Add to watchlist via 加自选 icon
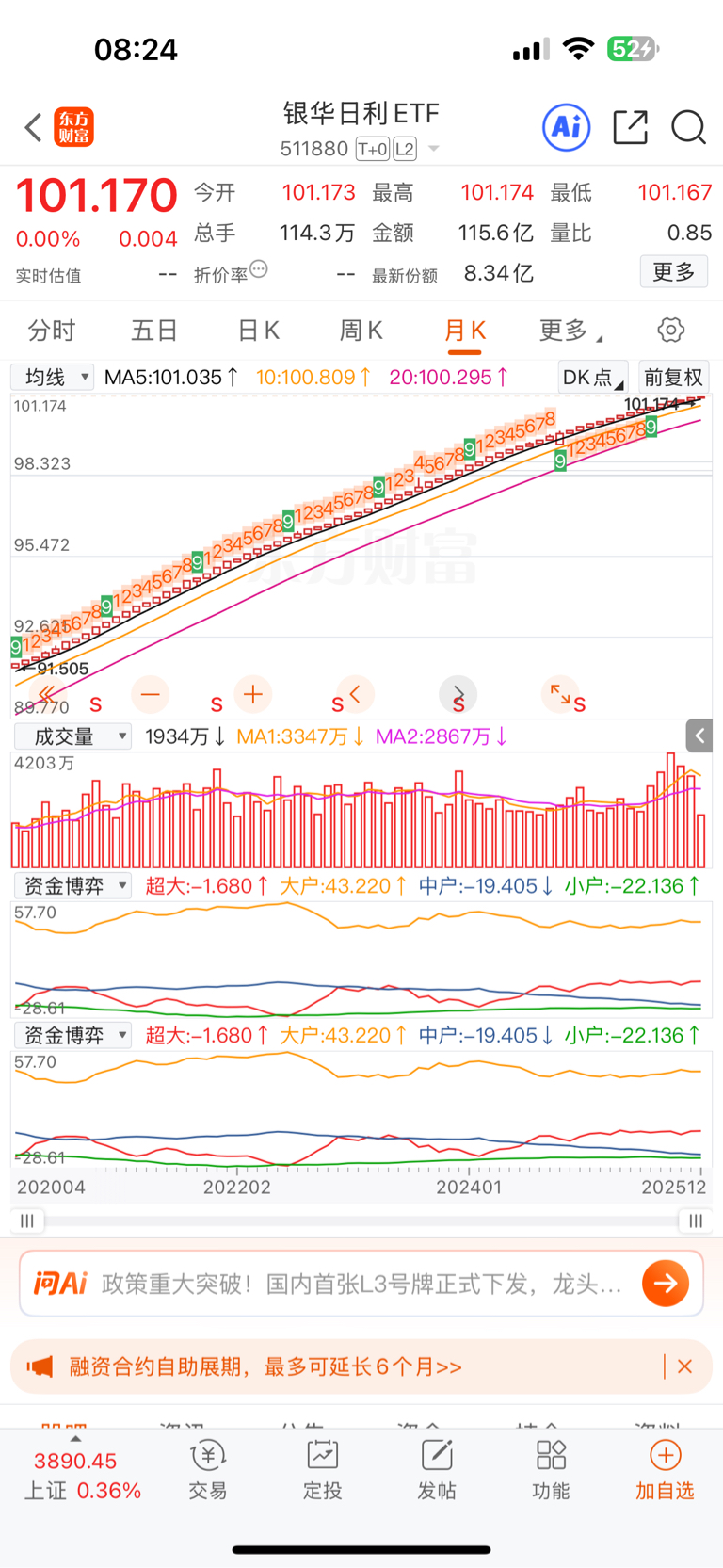Screen dimensions: 723x1568 click(665, 1469)
